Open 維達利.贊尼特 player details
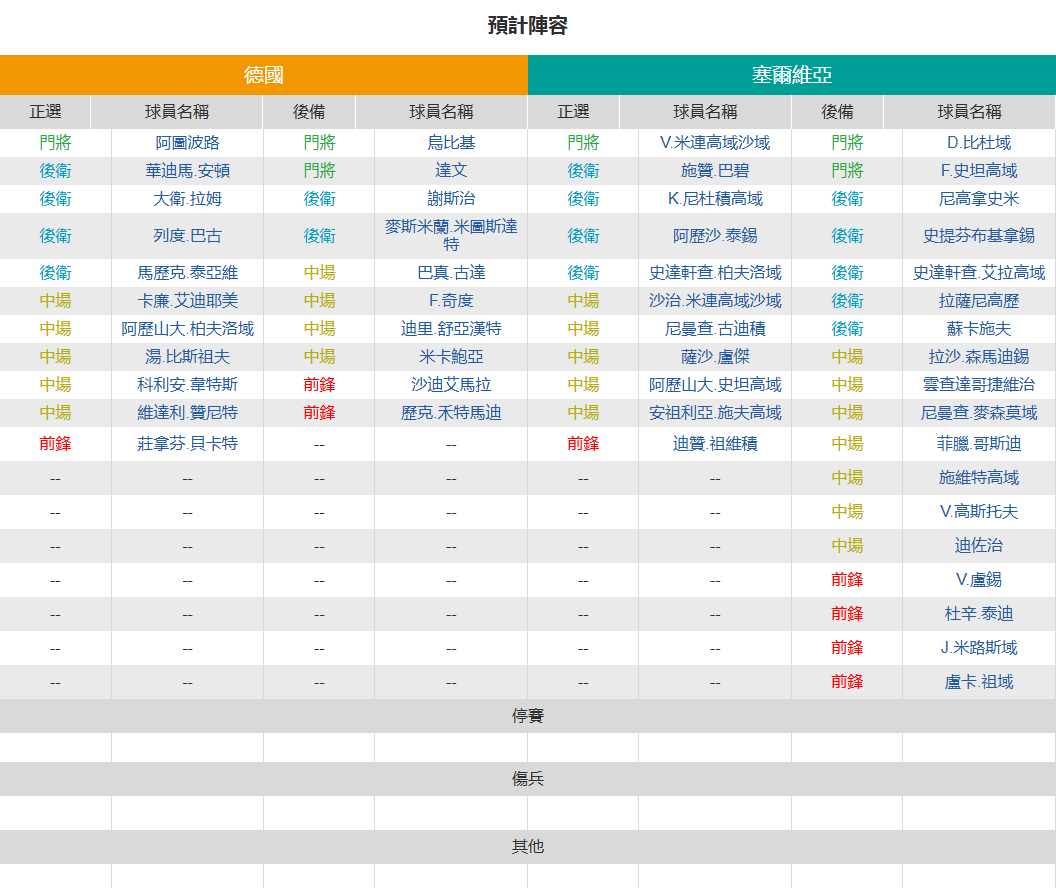1056x888 pixels. (187, 413)
